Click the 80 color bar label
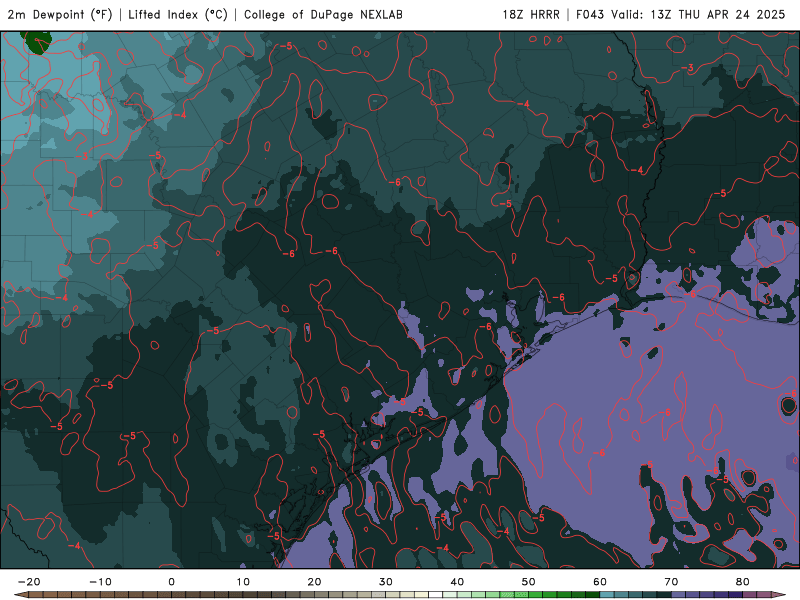The height and width of the screenshot is (600, 800). click(x=743, y=582)
